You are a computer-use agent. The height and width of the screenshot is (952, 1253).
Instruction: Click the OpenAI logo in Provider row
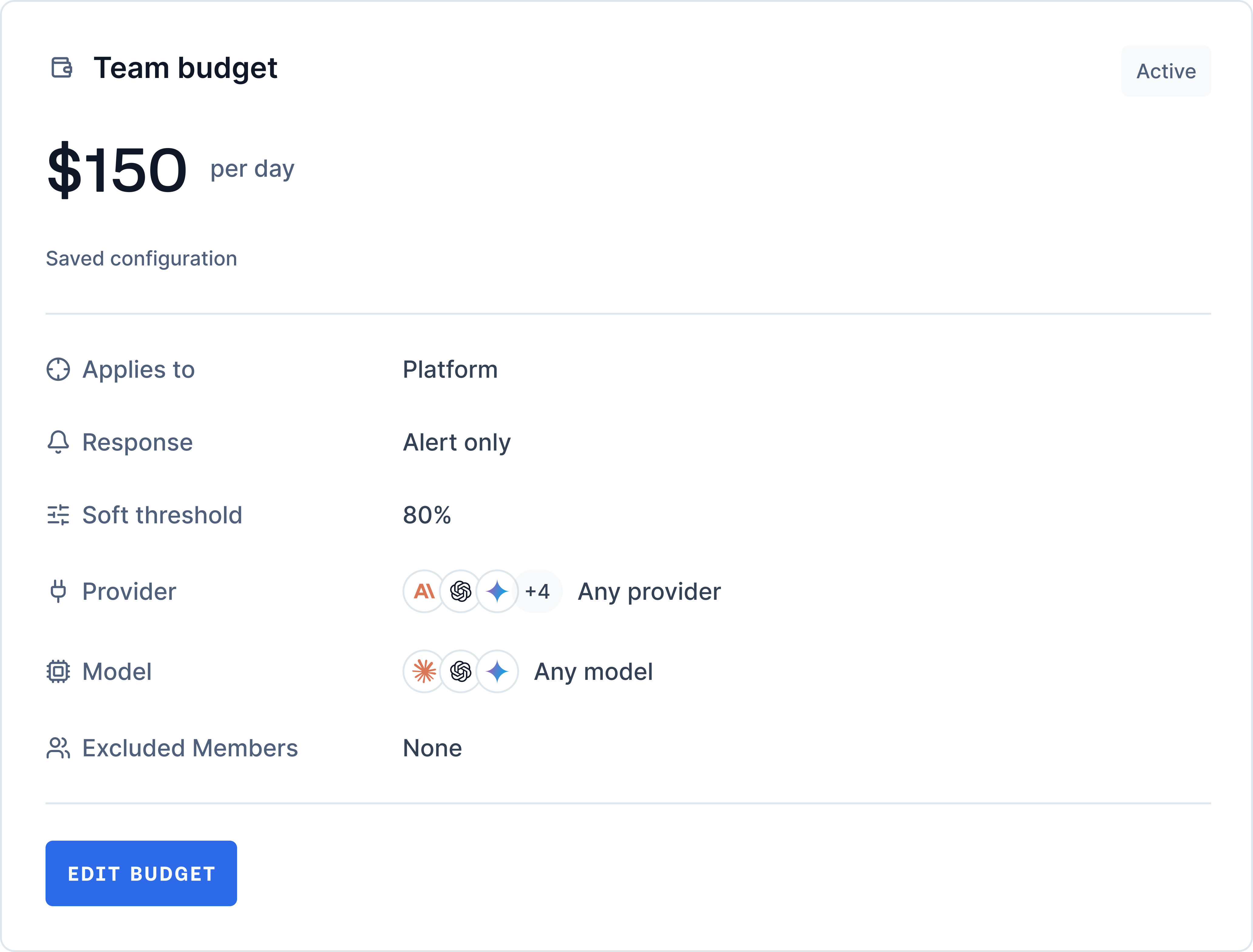click(x=461, y=591)
